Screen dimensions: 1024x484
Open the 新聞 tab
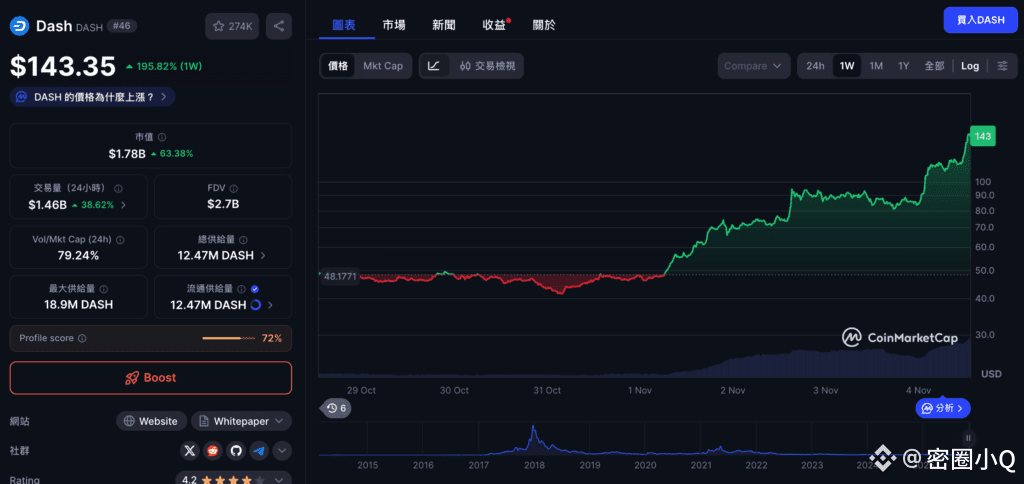coord(444,24)
